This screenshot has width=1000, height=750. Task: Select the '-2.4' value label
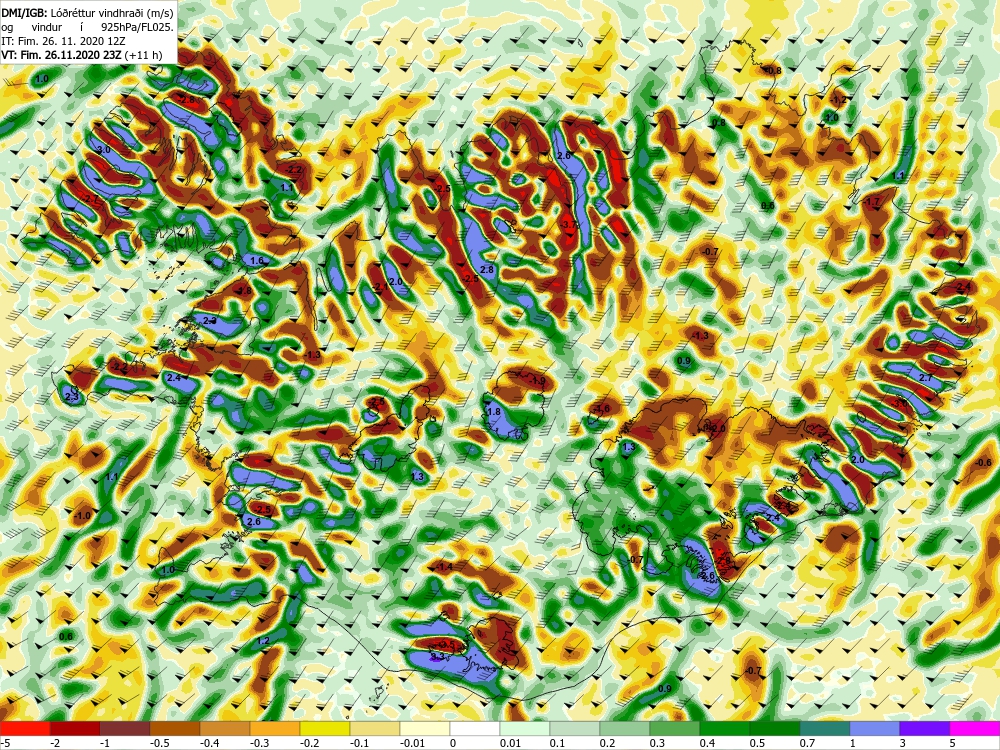[963, 287]
